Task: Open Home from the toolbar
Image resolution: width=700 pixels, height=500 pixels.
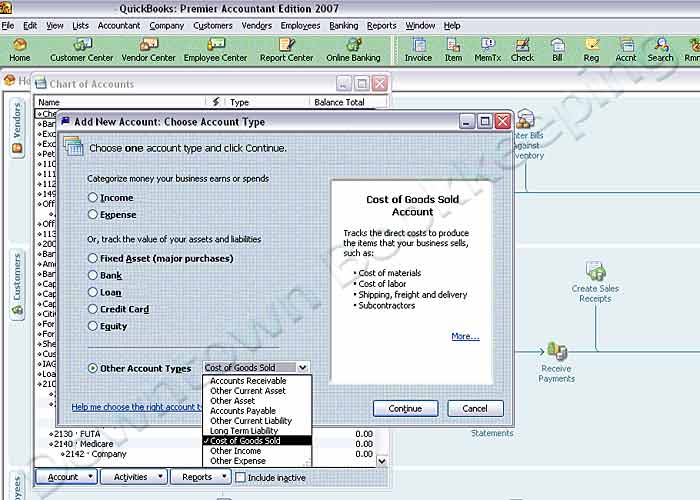Action: click(x=20, y=50)
